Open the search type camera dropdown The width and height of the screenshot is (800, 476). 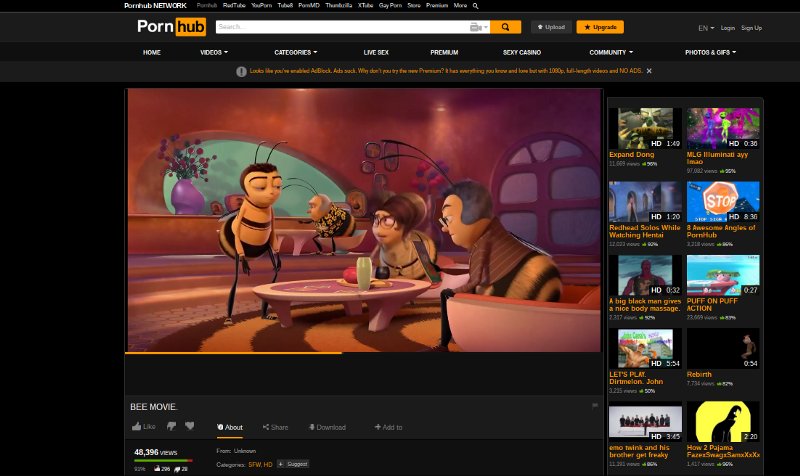[478, 27]
